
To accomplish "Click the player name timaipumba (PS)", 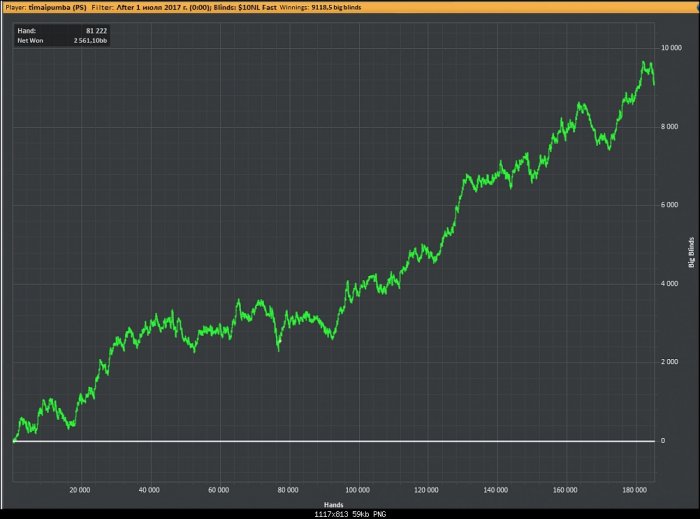I will click(58, 7).
